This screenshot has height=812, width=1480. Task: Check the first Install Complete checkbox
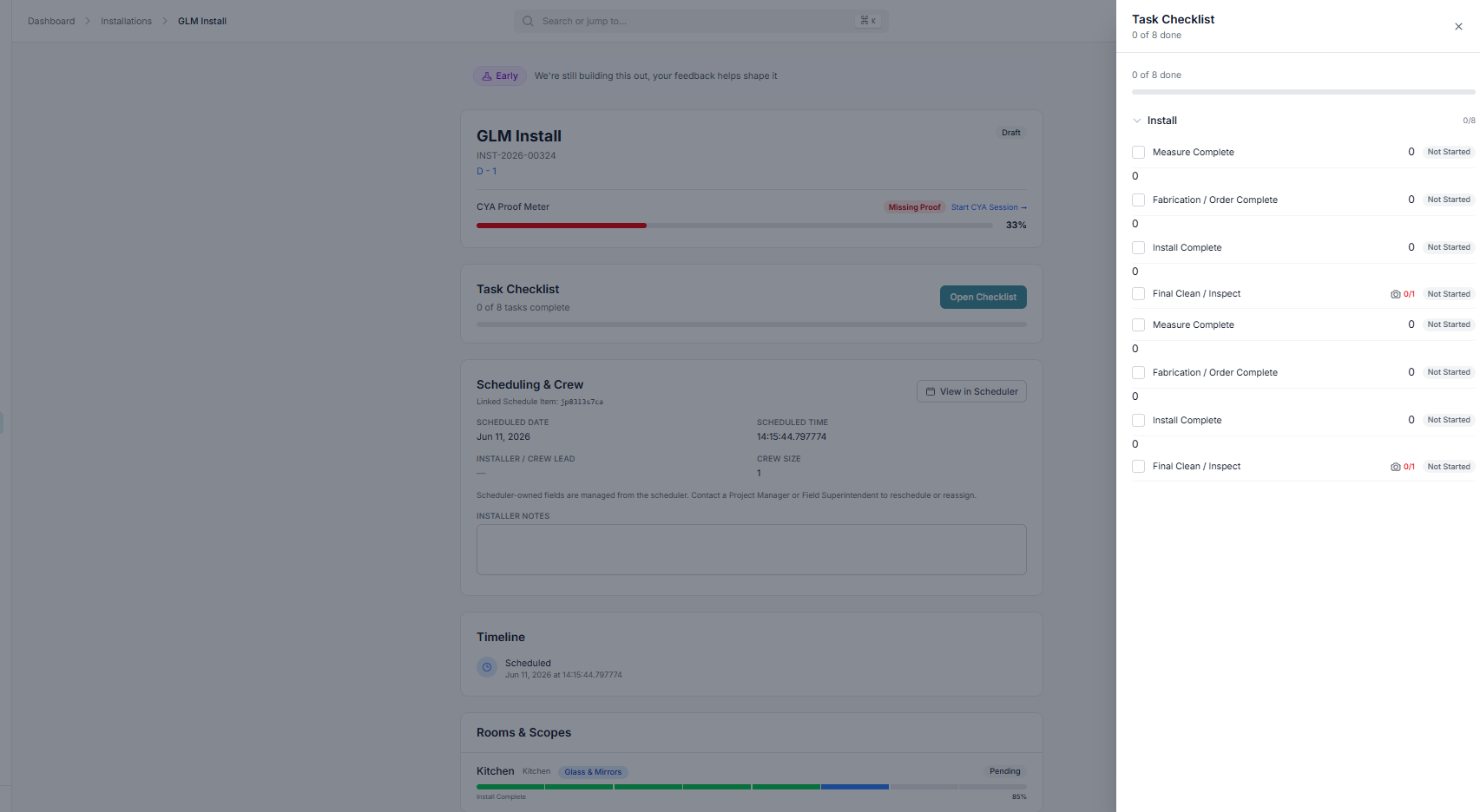point(1138,247)
